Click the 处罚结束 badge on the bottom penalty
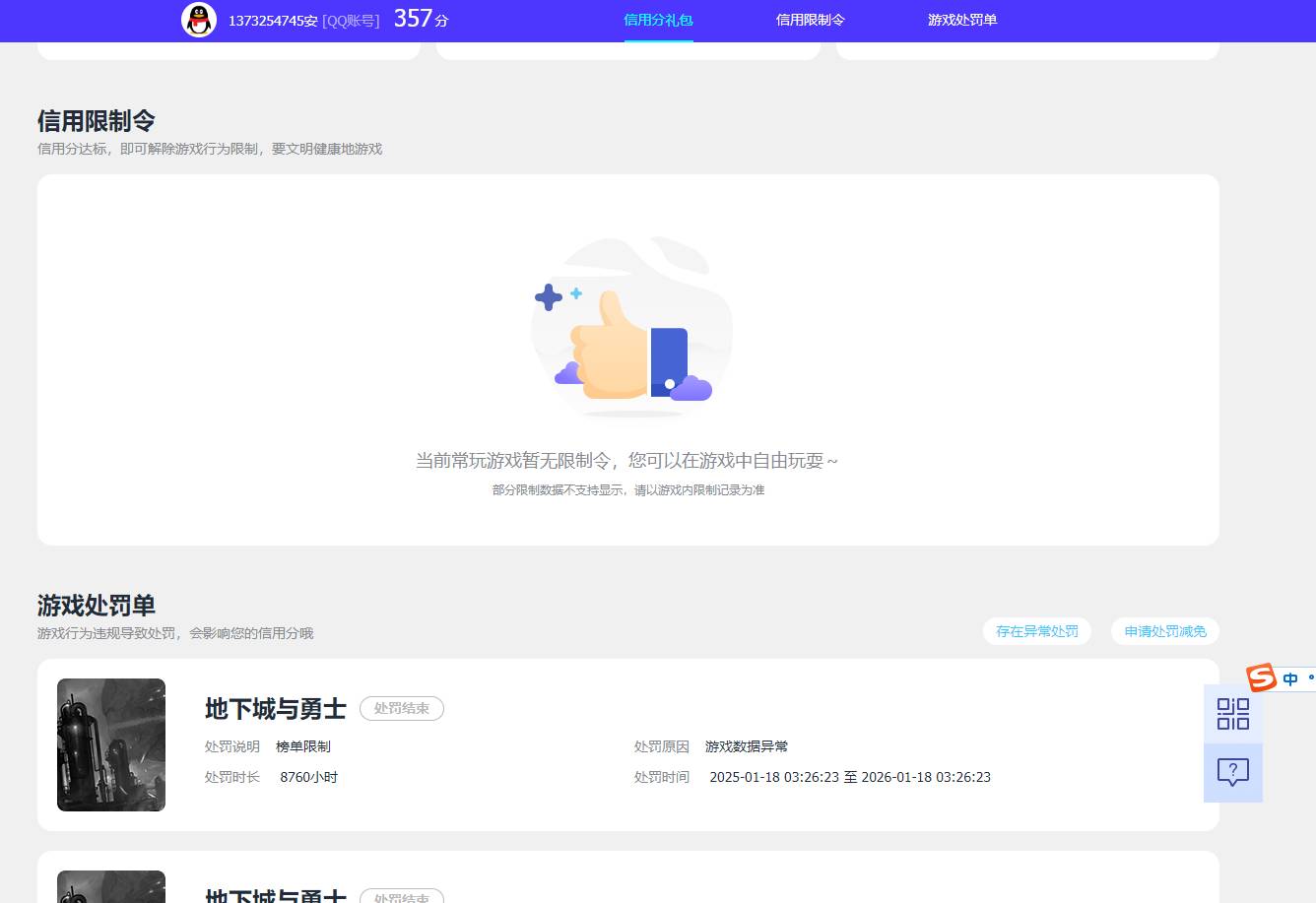Screen dimensions: 1316x903 (x=401, y=897)
